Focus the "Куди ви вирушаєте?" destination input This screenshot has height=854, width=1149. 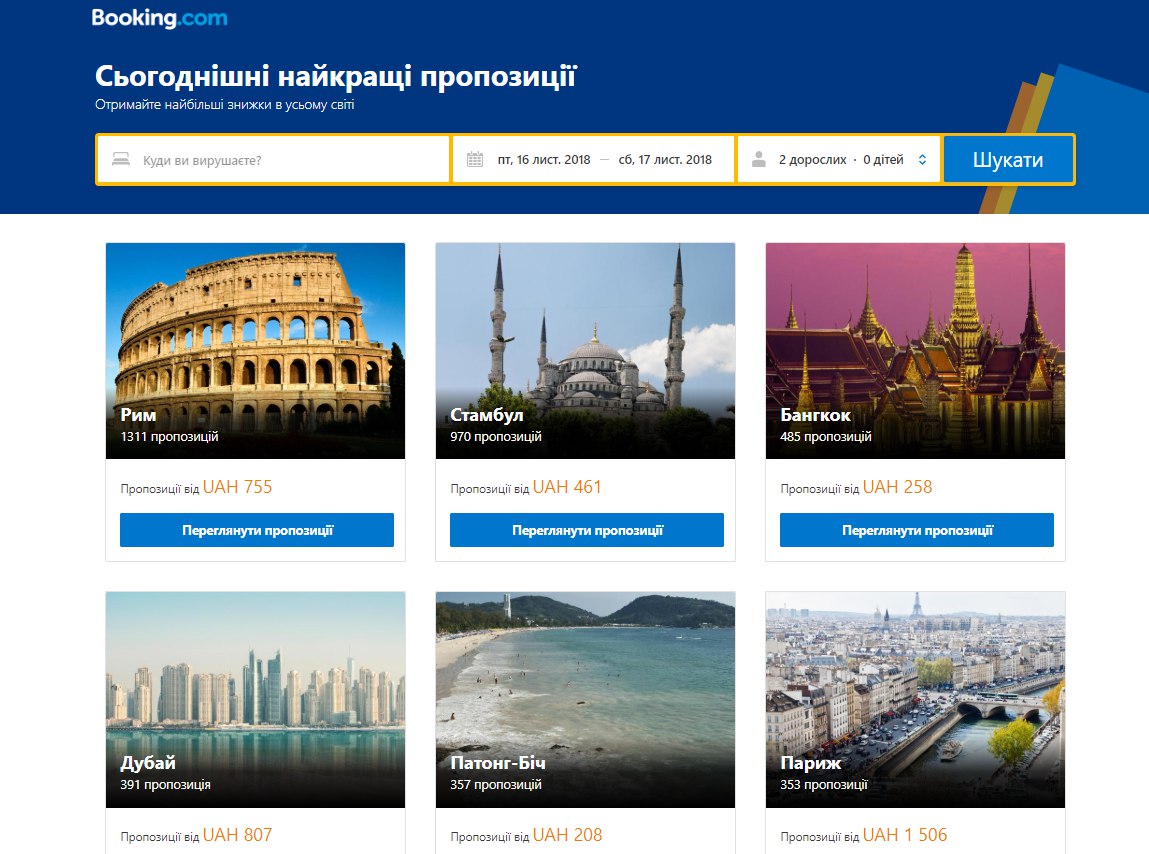tap(273, 160)
